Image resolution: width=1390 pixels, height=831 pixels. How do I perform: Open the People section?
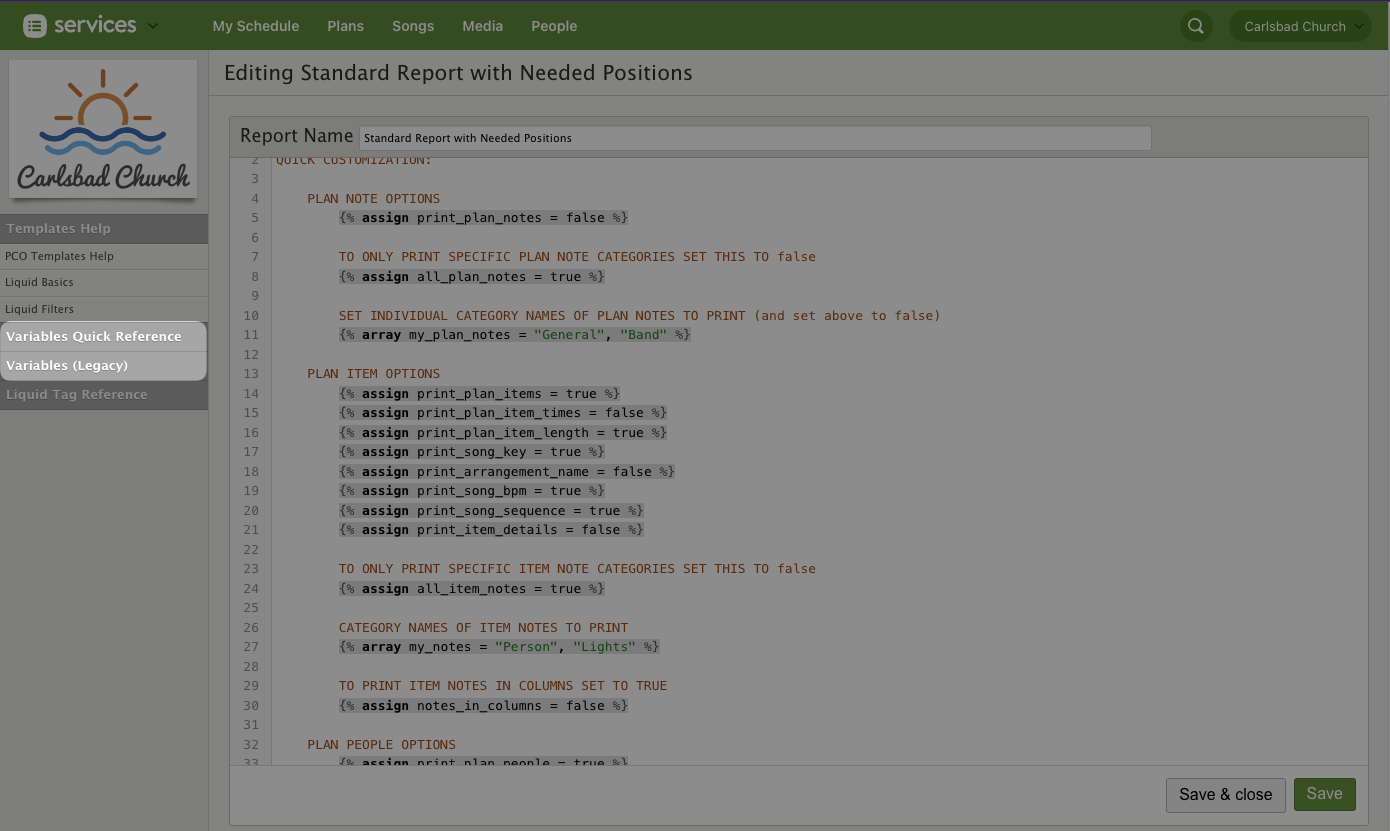coord(554,26)
